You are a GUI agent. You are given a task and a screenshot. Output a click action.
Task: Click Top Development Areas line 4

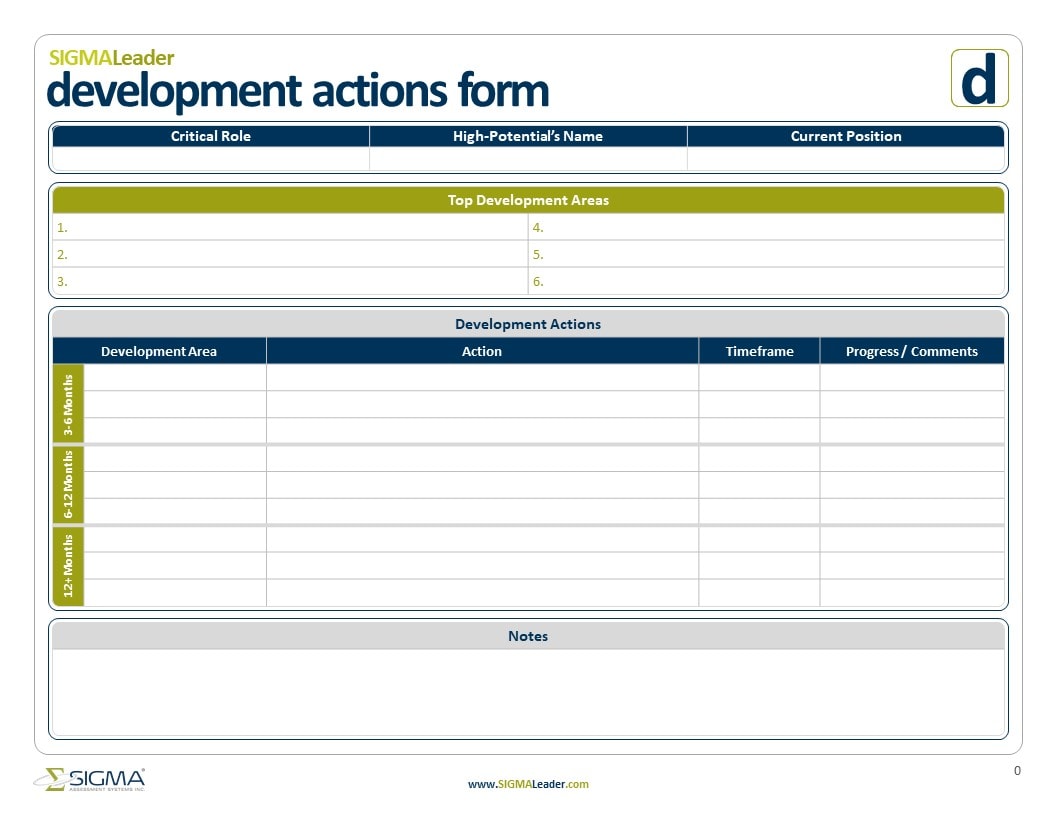(x=766, y=227)
